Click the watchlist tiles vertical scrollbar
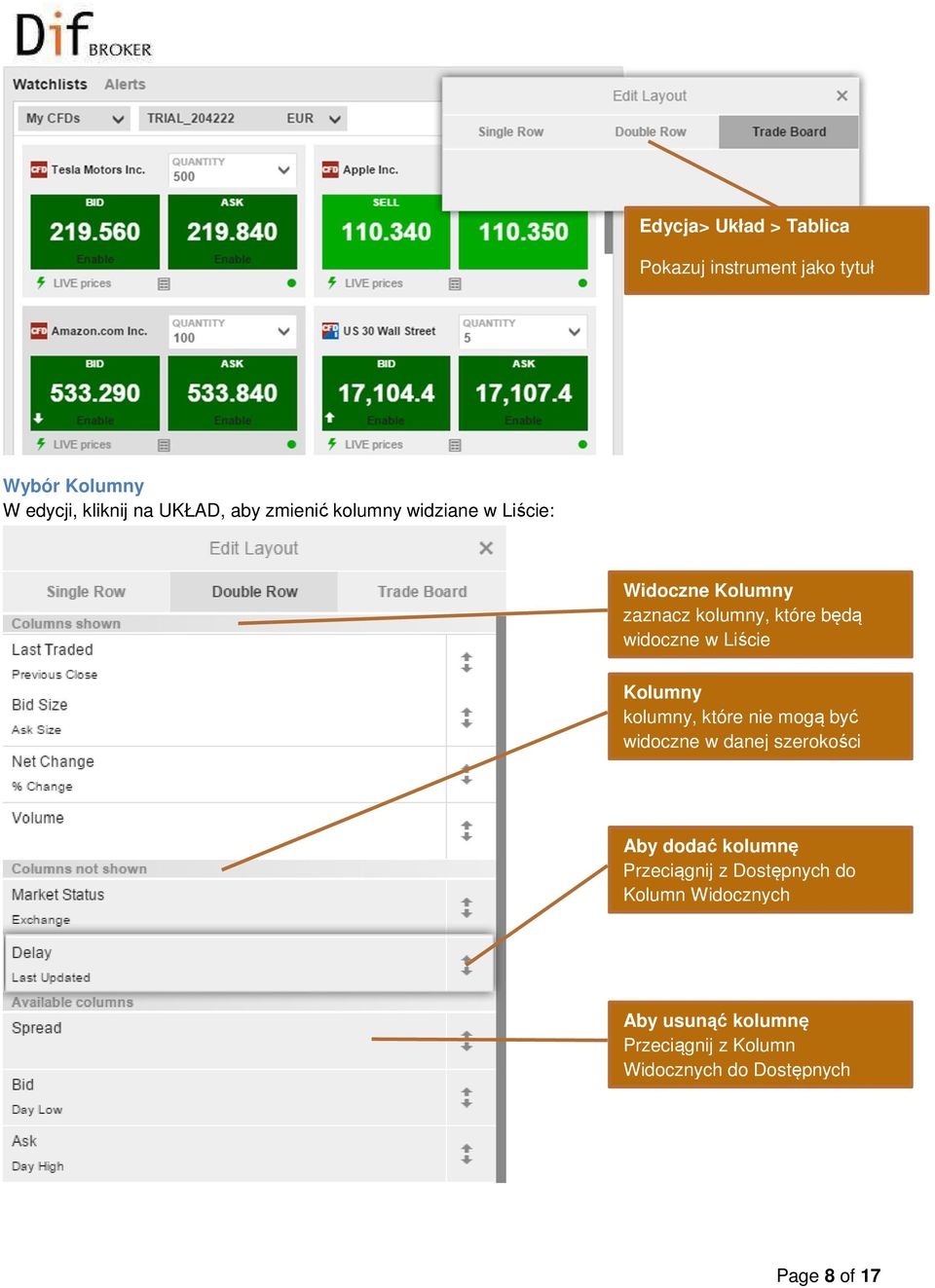Screen dimensions: 935x1288 click(x=609, y=232)
